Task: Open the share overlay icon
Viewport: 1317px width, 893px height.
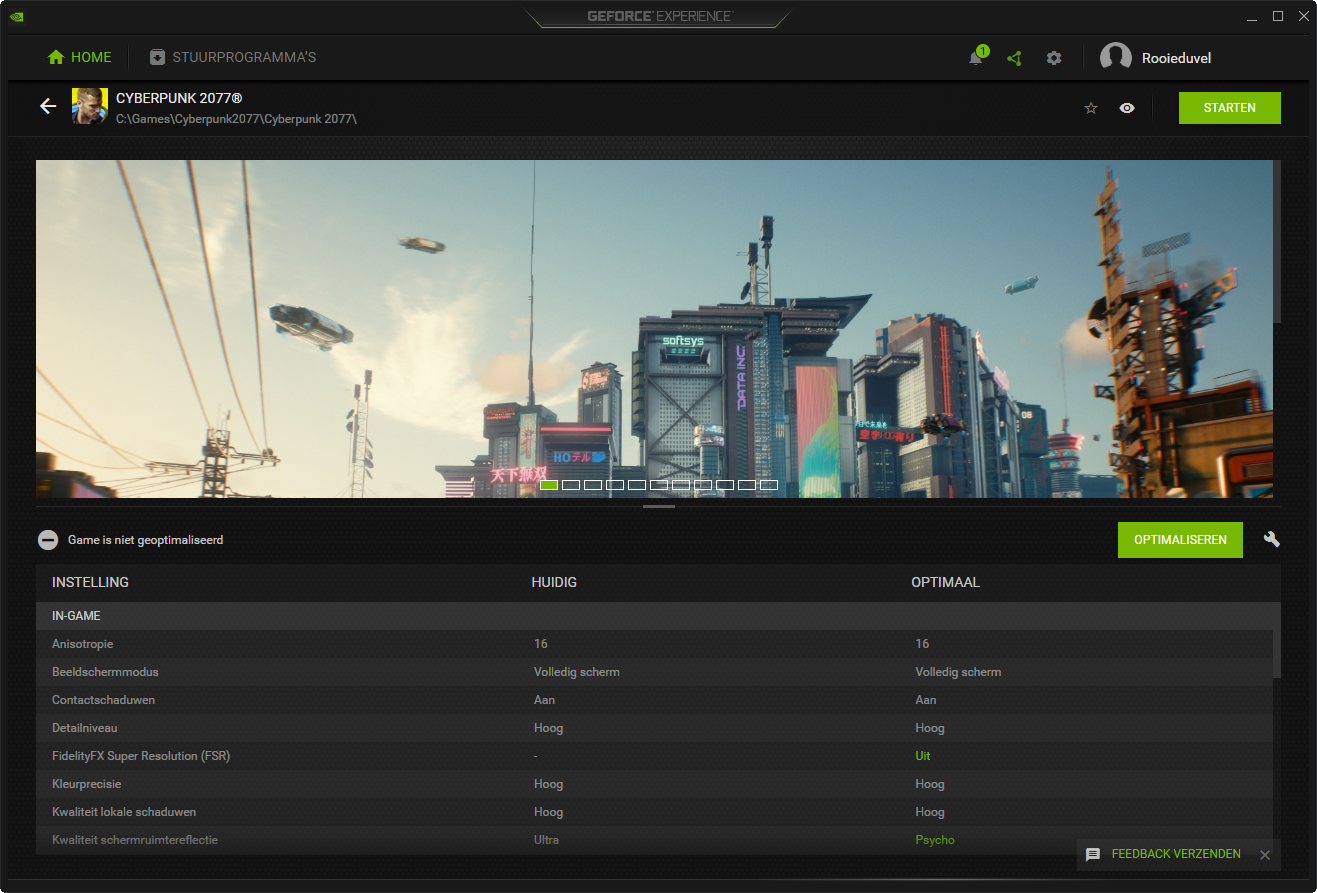Action: coord(1014,58)
